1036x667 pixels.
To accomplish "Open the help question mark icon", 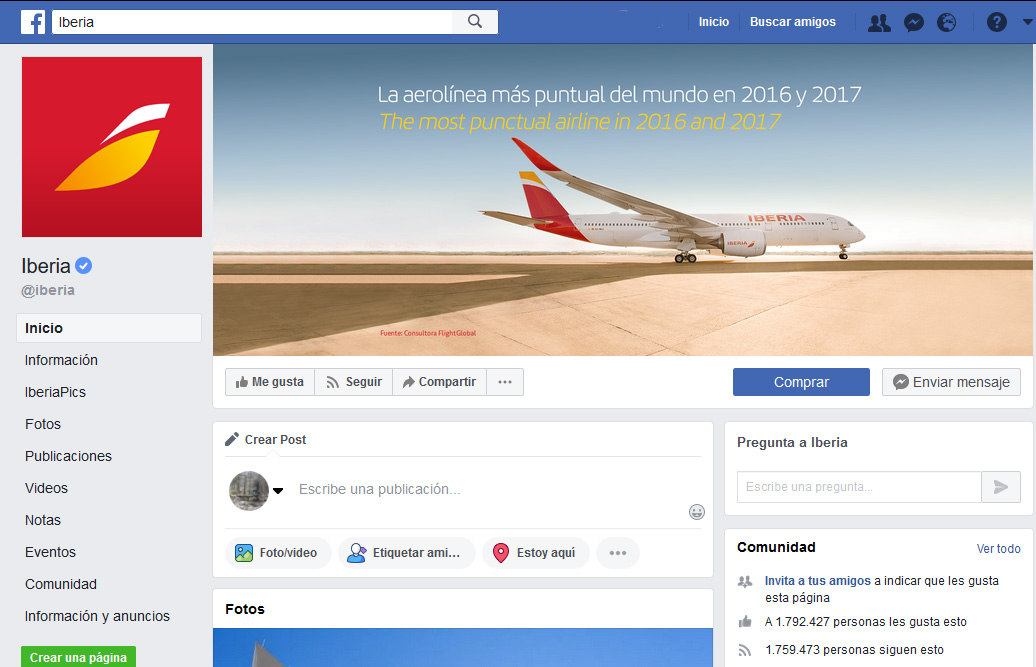I will click(x=996, y=22).
